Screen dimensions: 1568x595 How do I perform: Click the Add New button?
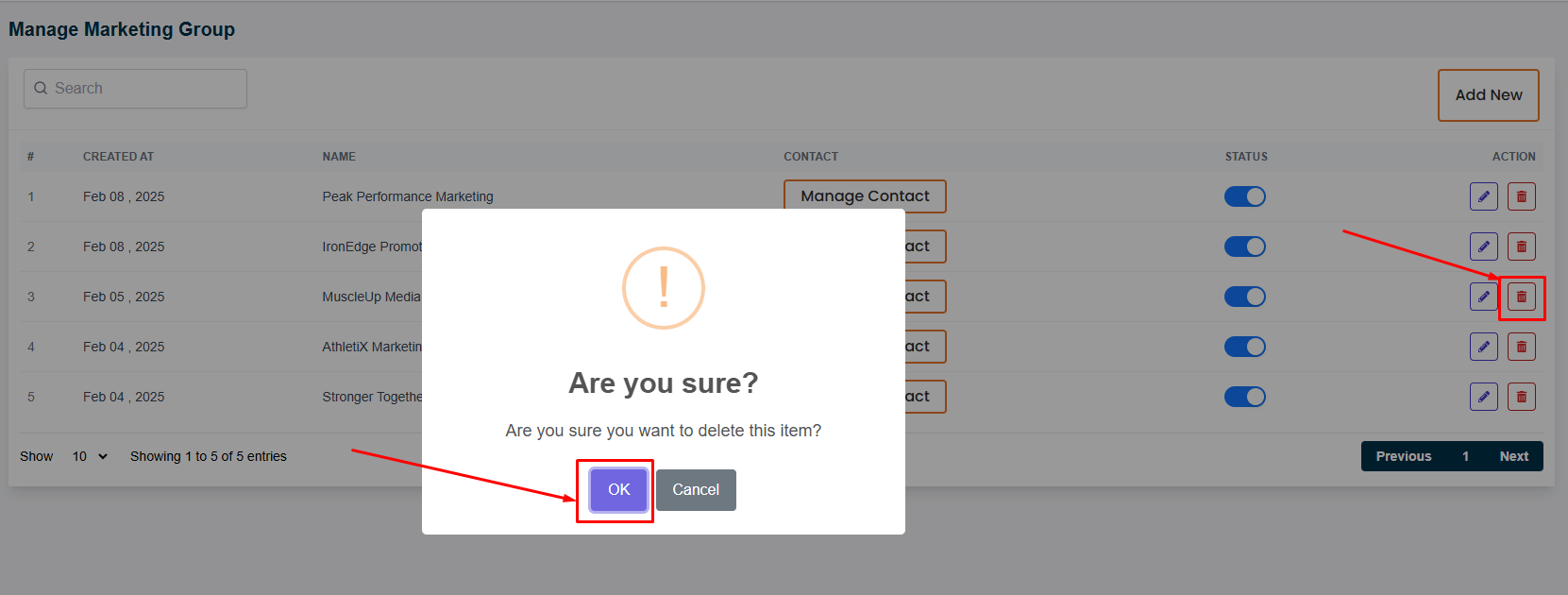point(1488,94)
